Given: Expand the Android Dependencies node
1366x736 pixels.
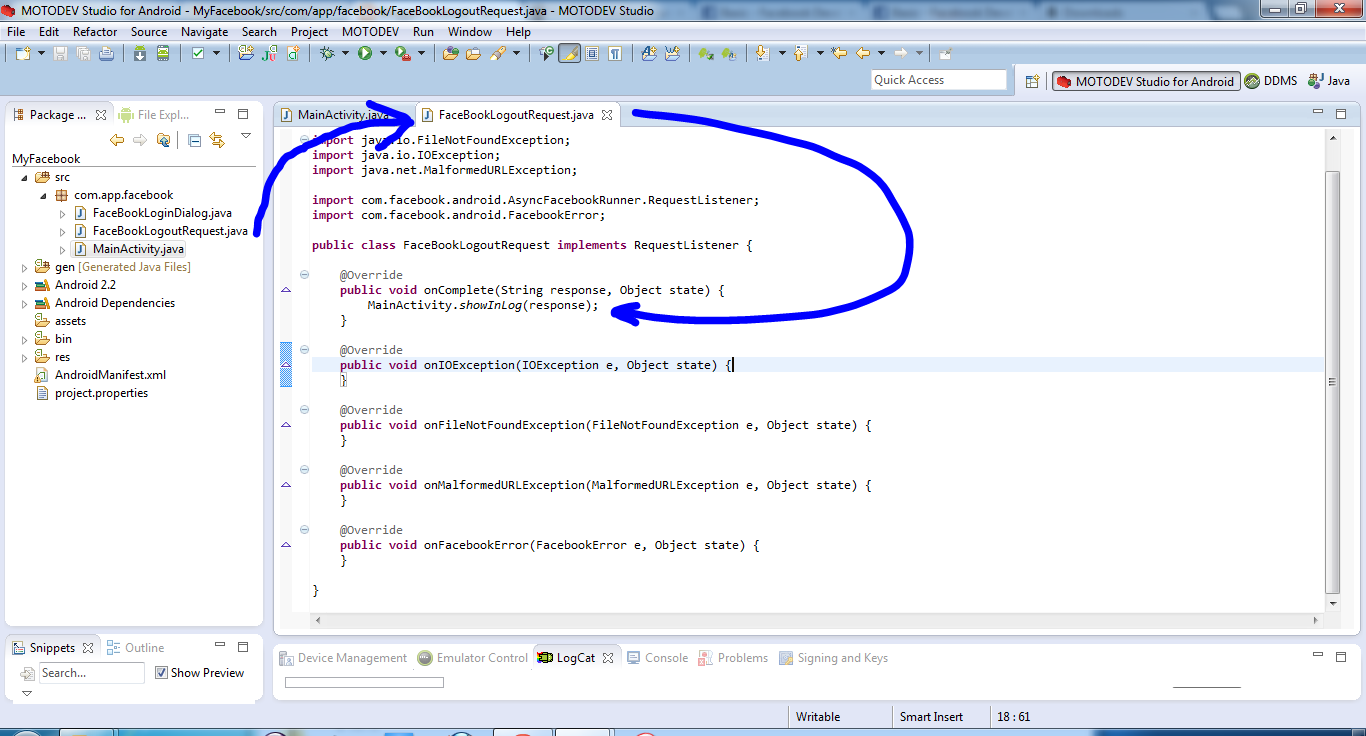Looking at the screenshot, I should pos(24,303).
